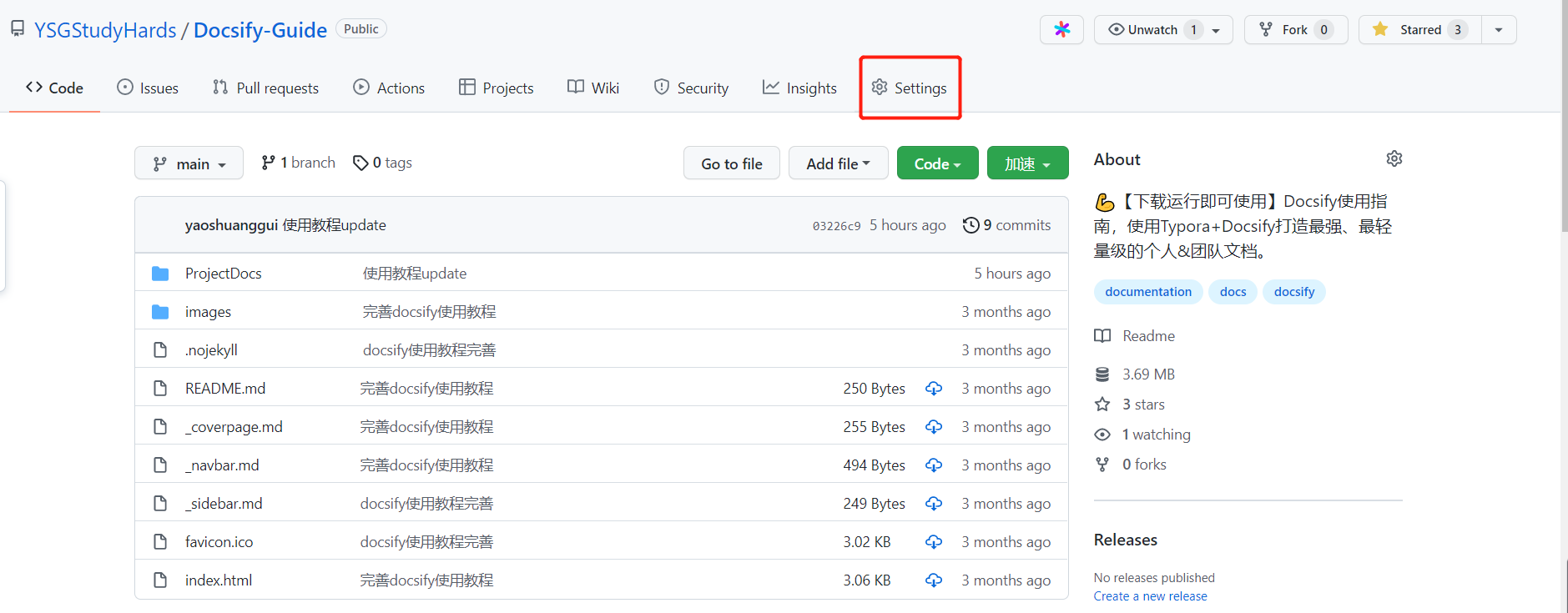
Task: Click the 1 count on the Unwatch button
Action: click(1193, 29)
